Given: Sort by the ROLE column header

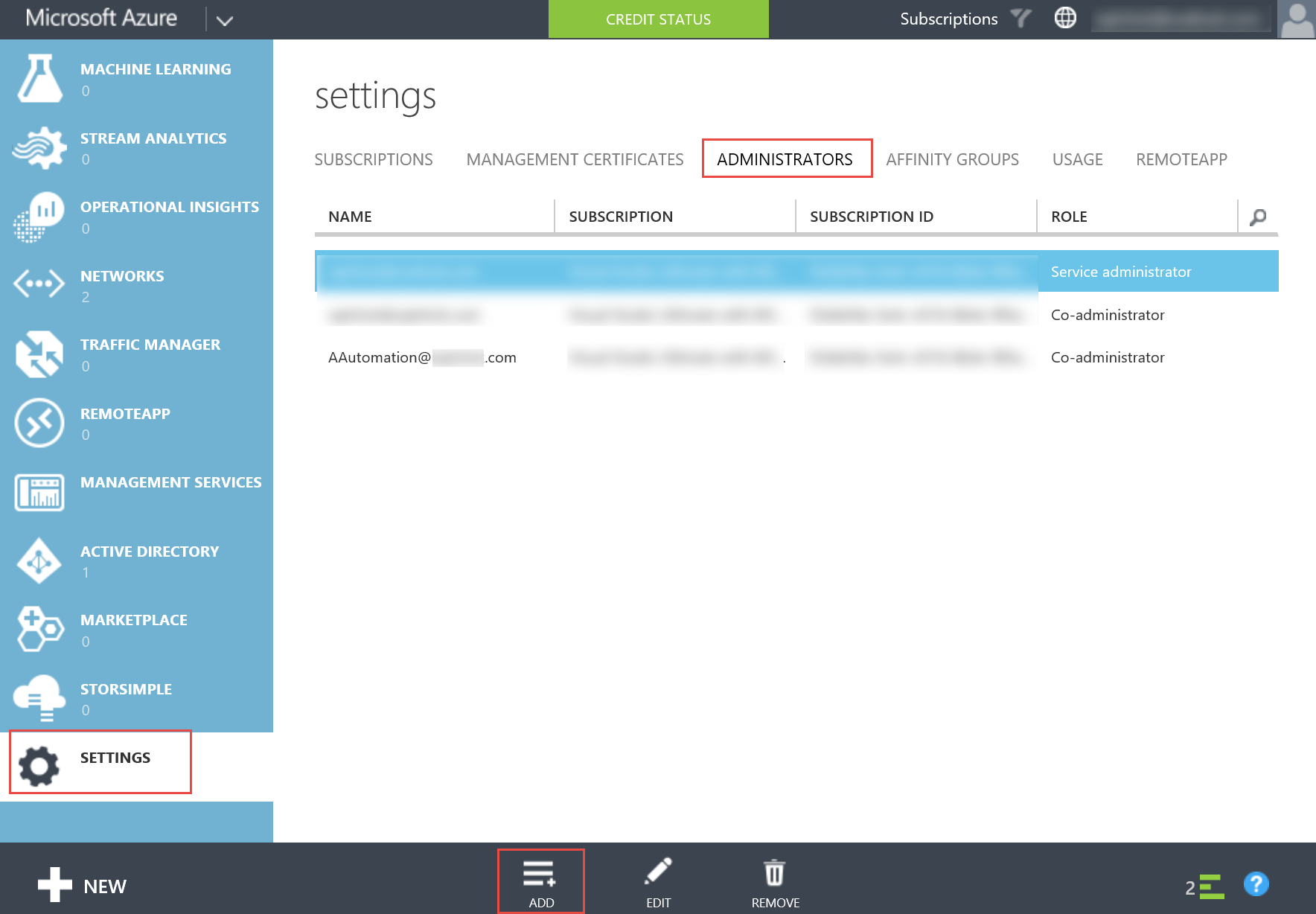Looking at the screenshot, I should pyautogui.click(x=1069, y=217).
